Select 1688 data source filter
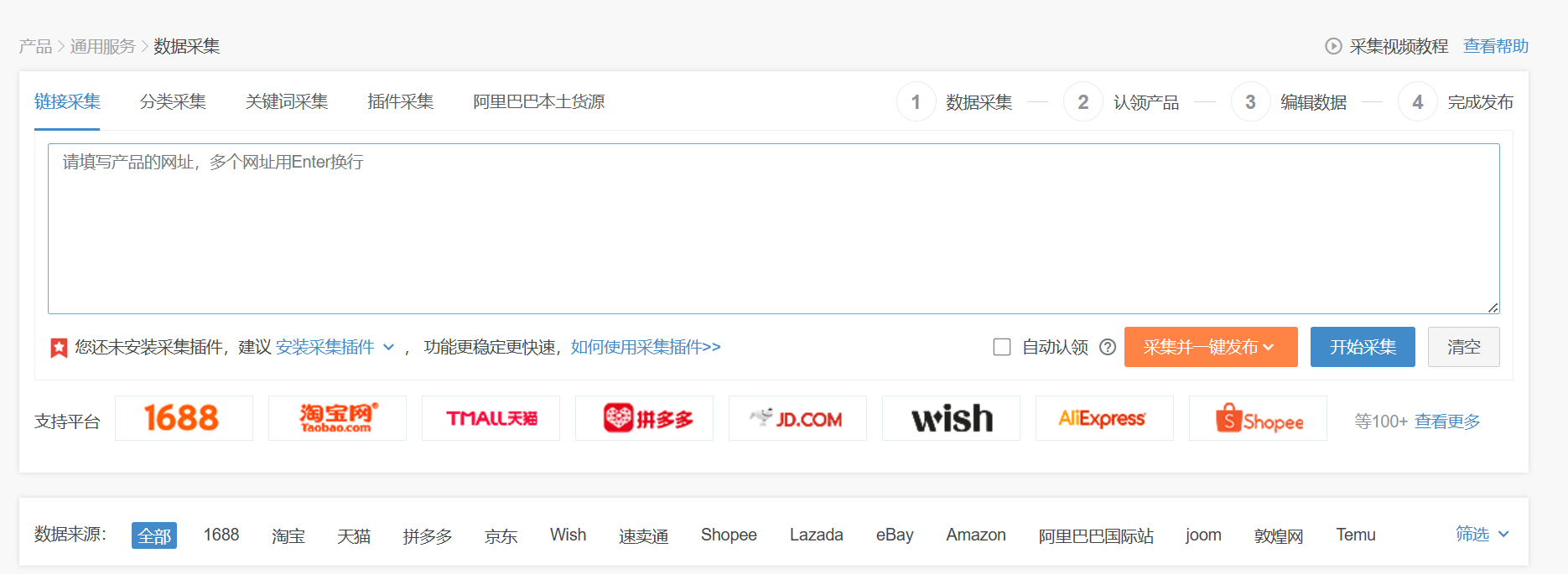 point(221,535)
